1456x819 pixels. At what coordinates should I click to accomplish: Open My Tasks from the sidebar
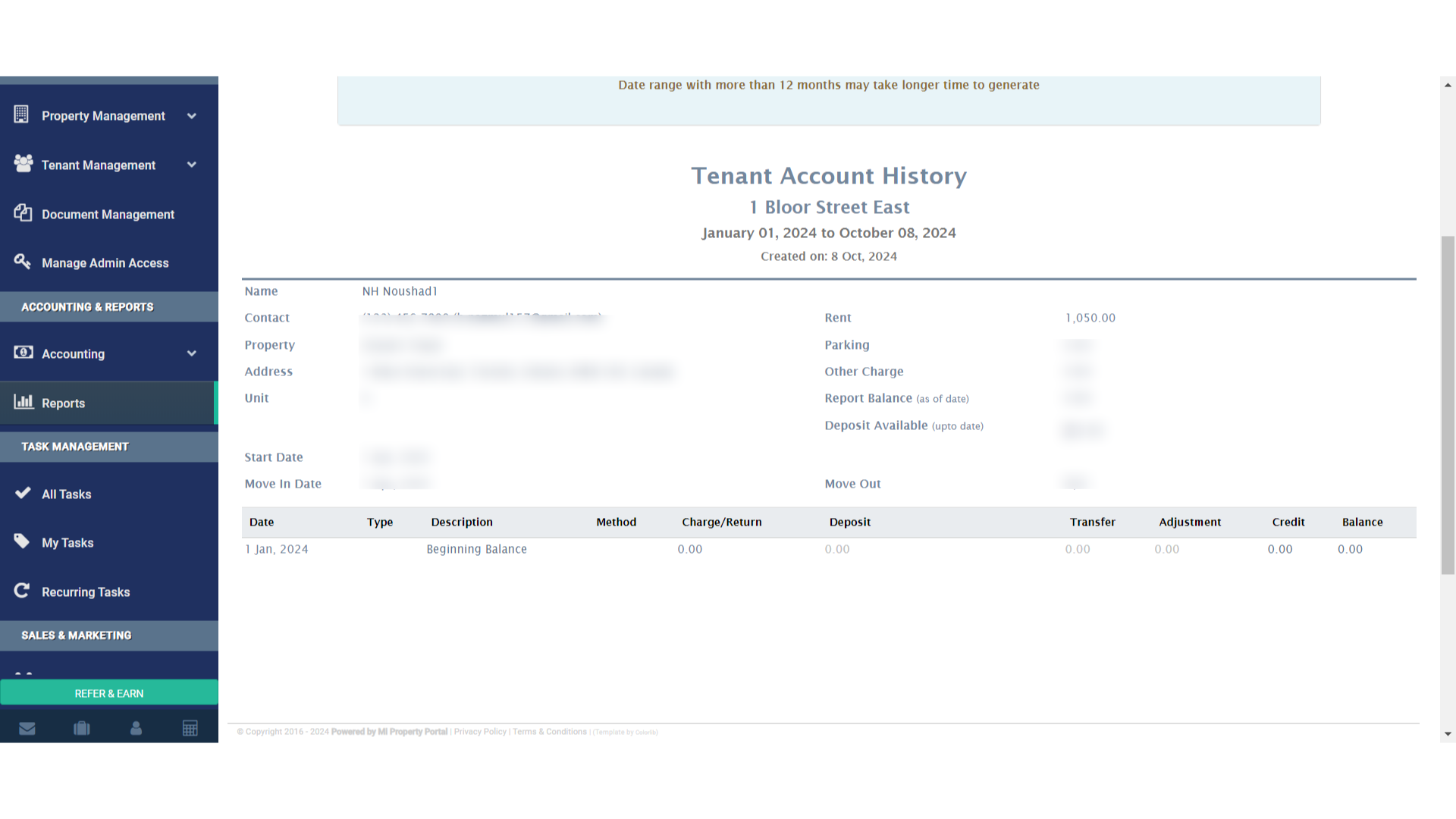pyautogui.click(x=67, y=542)
